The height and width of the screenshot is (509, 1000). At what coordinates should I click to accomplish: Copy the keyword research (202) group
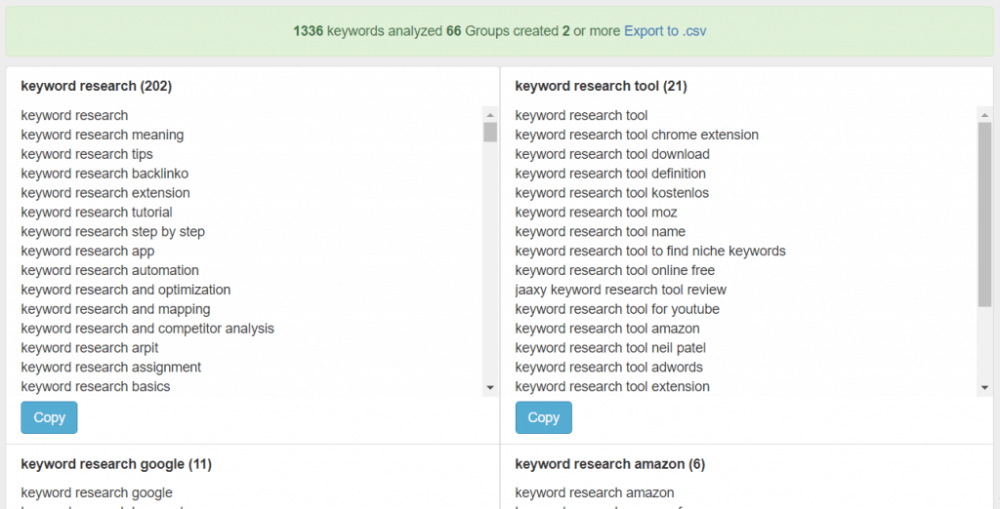(49, 418)
